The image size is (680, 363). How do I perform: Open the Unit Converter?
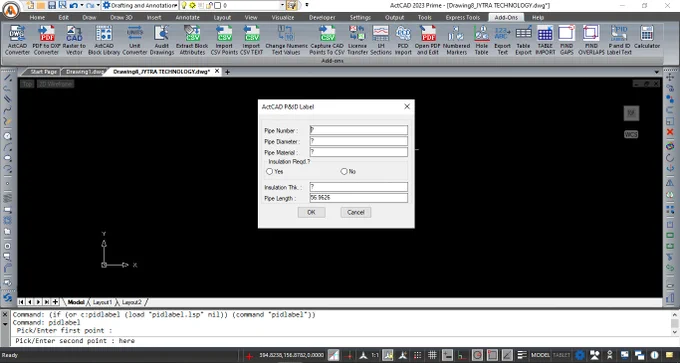pos(135,40)
